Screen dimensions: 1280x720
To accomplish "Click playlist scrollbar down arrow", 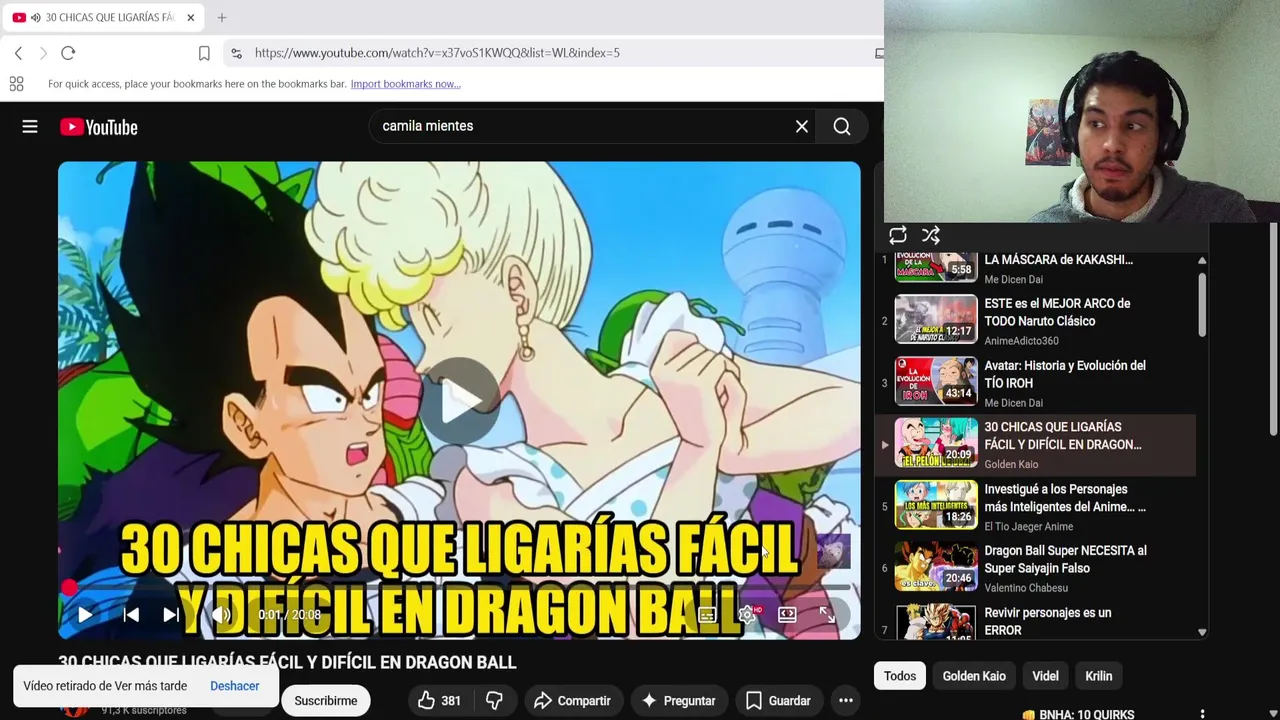I will point(1202,632).
